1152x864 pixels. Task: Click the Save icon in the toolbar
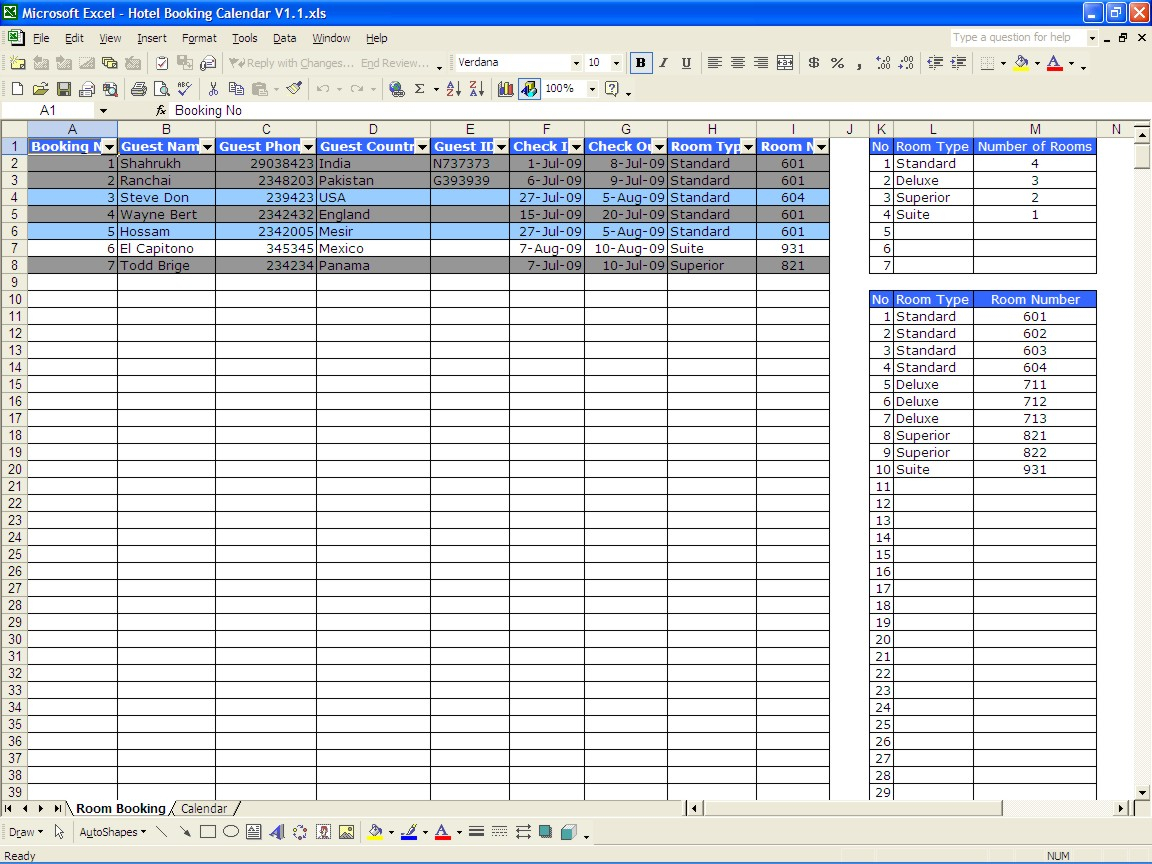[x=63, y=89]
